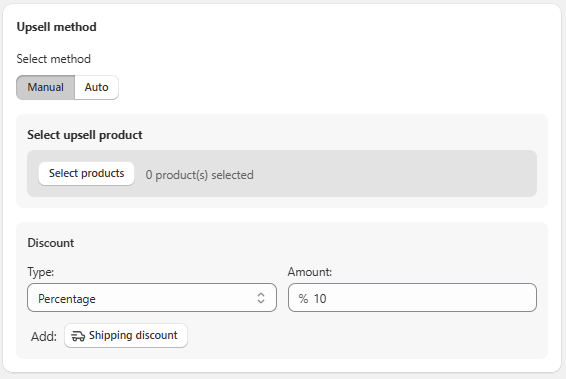This screenshot has height=379, width=566.
Task: Click the '0 product(s) selected' text
Action: pos(200,175)
